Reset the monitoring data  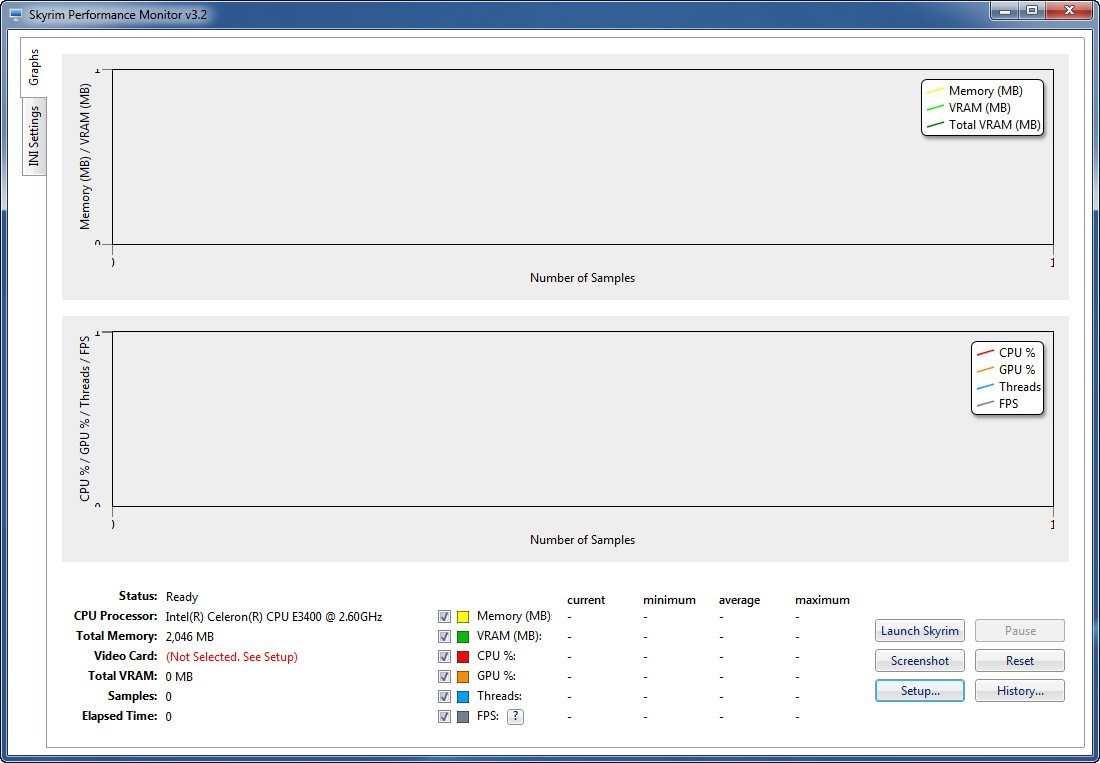[1019, 661]
